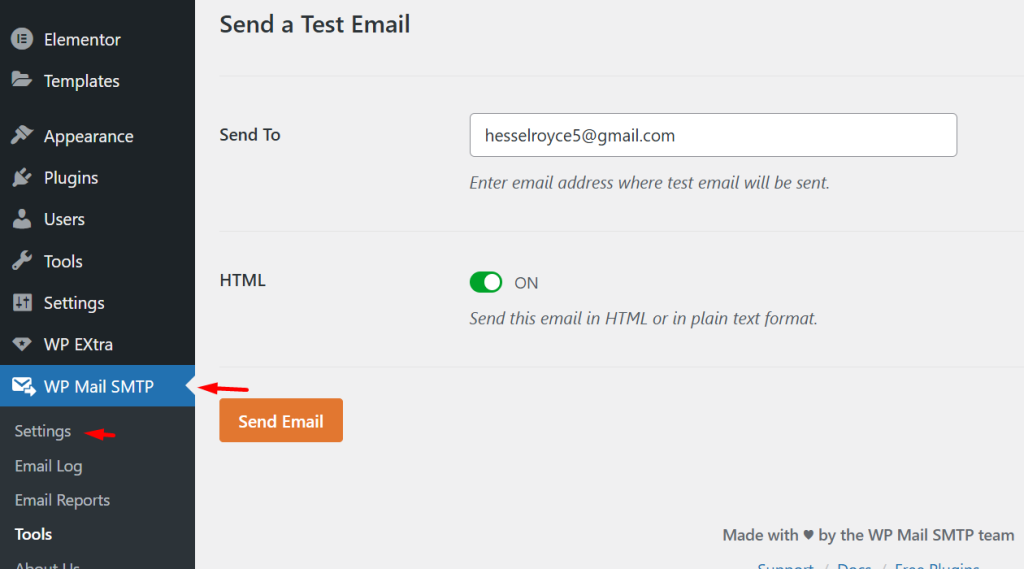Viewport: 1024px width, 569px height.
Task: Click the Templates folder icon
Action: coord(22,80)
